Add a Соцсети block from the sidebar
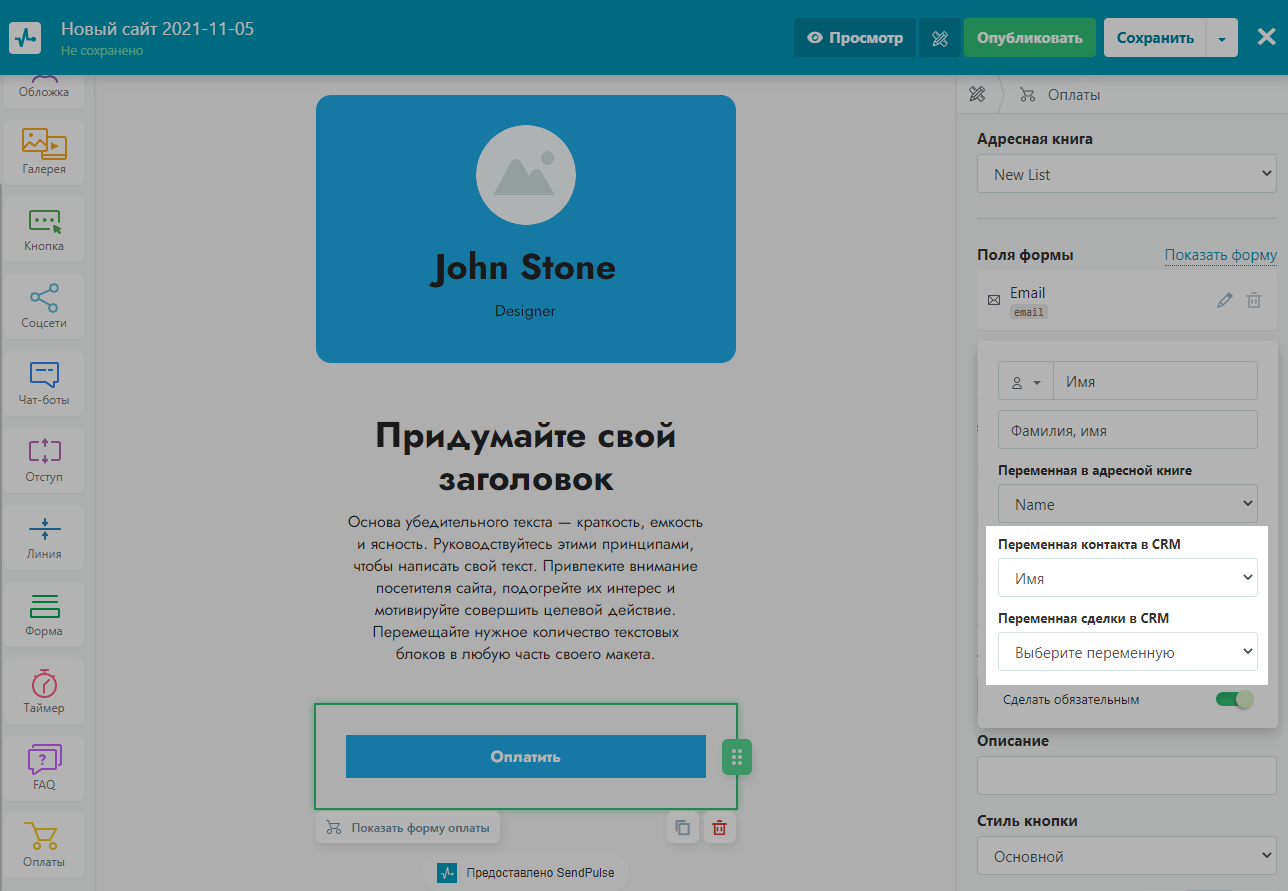The width and height of the screenshot is (1288, 891). tap(44, 306)
